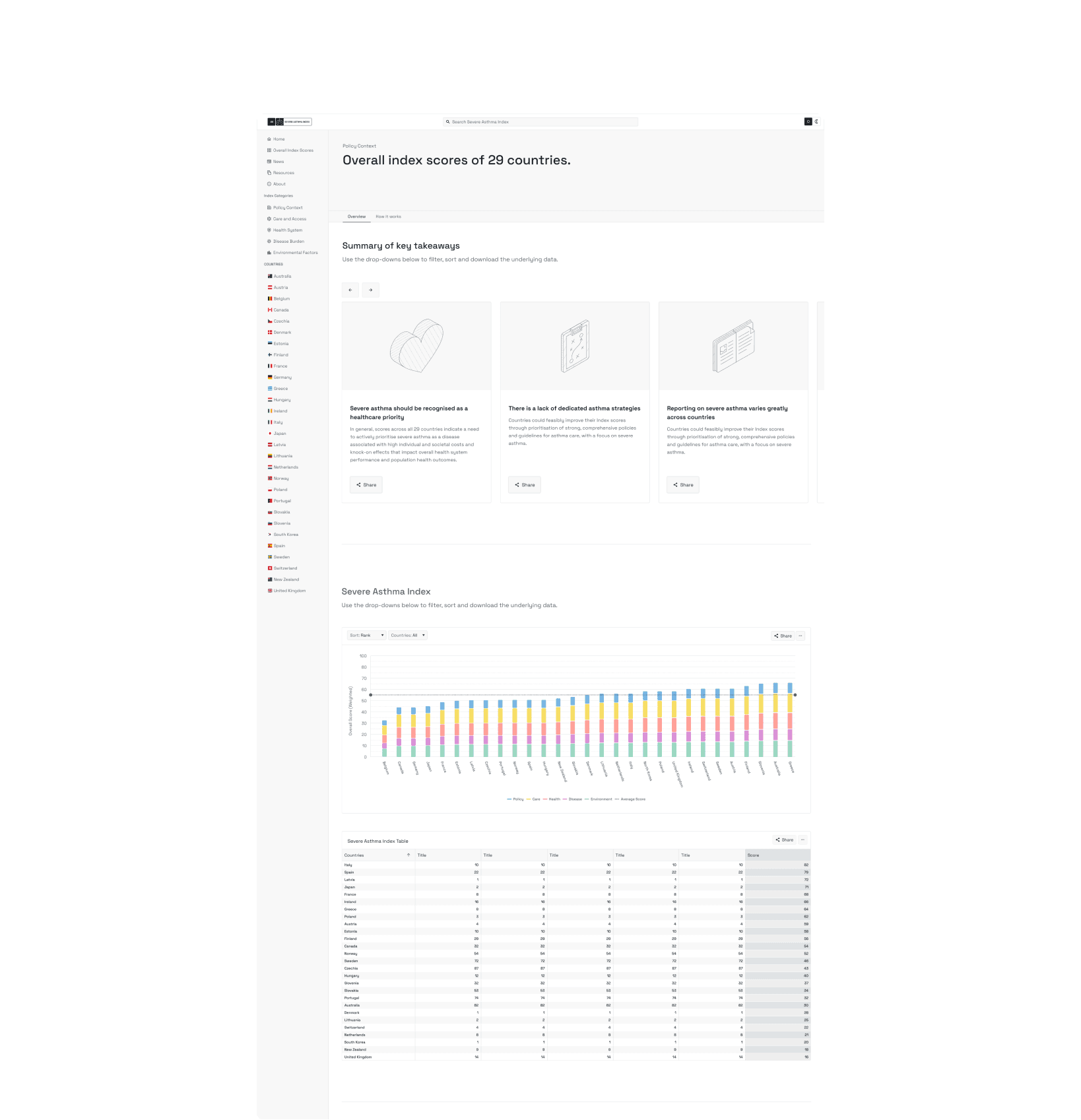Switch to light mode sun toggle
Viewport: 1081px width, 1120px height.
click(808, 121)
